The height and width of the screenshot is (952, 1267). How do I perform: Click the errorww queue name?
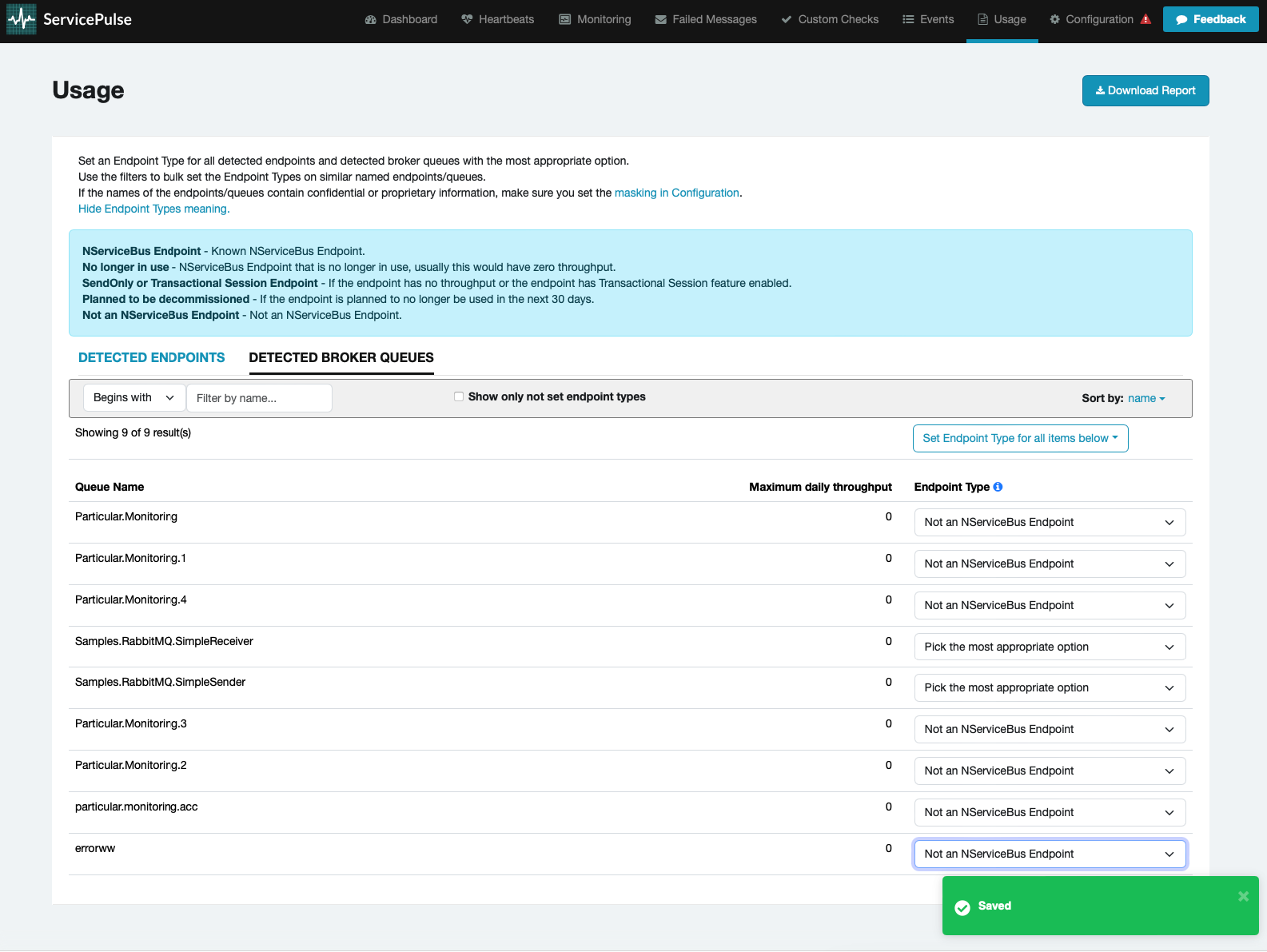click(x=95, y=848)
